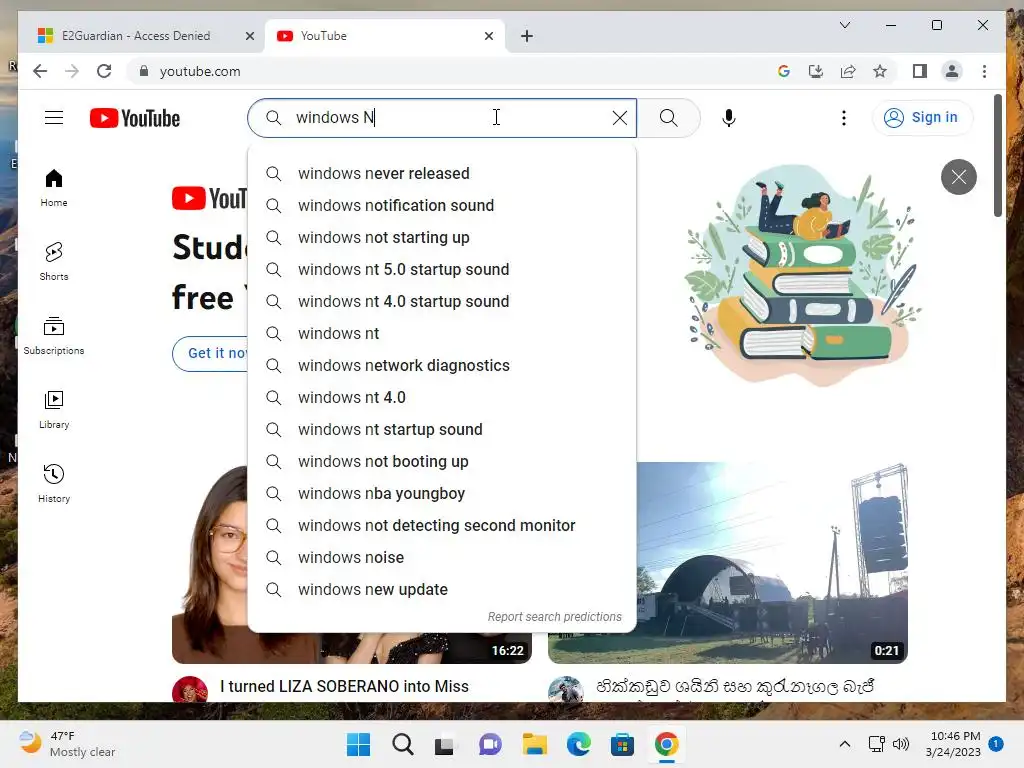1024x768 pixels.
Task: Reload the page in Chrome
Action: [104, 71]
